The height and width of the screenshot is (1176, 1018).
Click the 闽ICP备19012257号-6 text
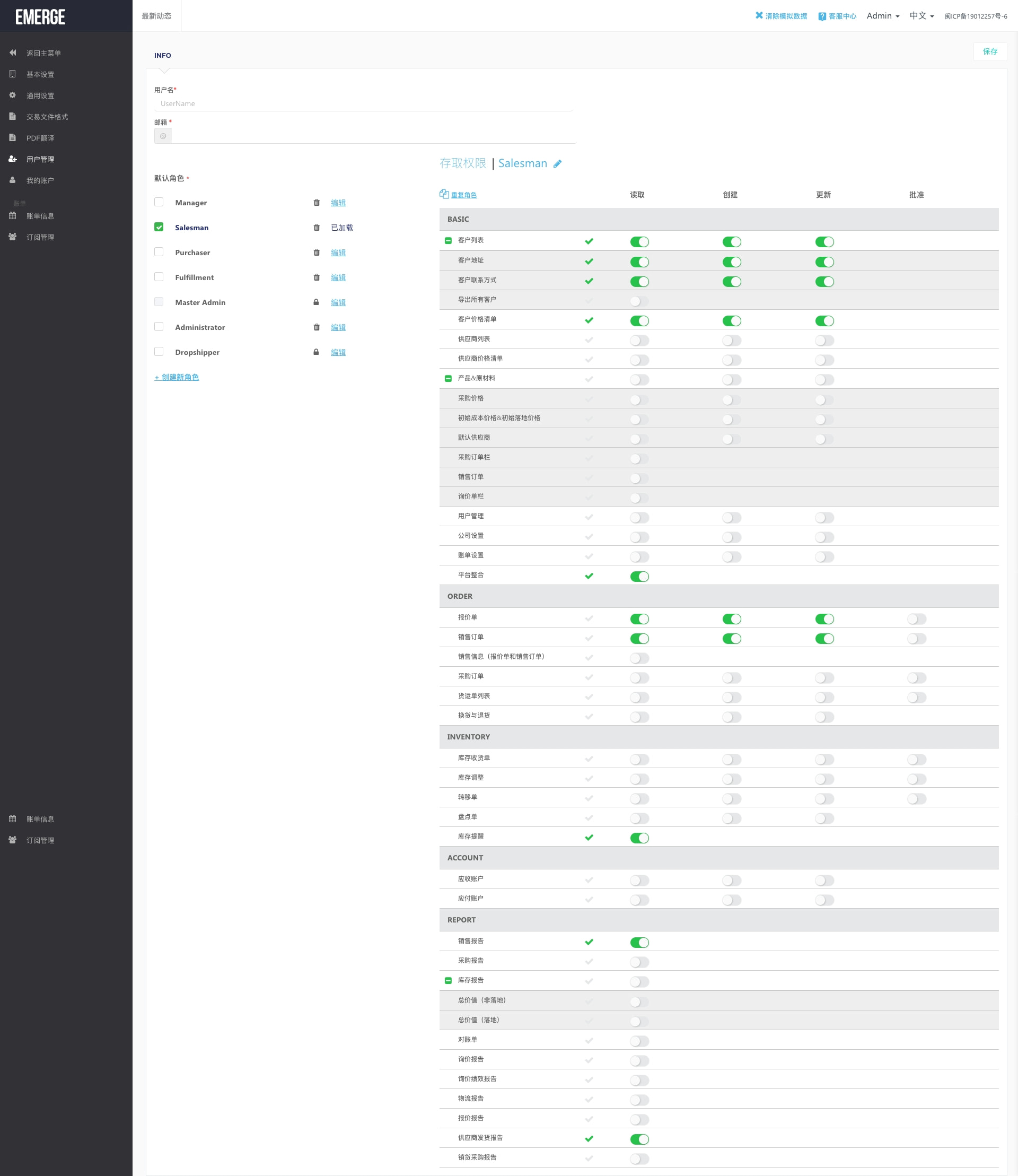(x=976, y=16)
